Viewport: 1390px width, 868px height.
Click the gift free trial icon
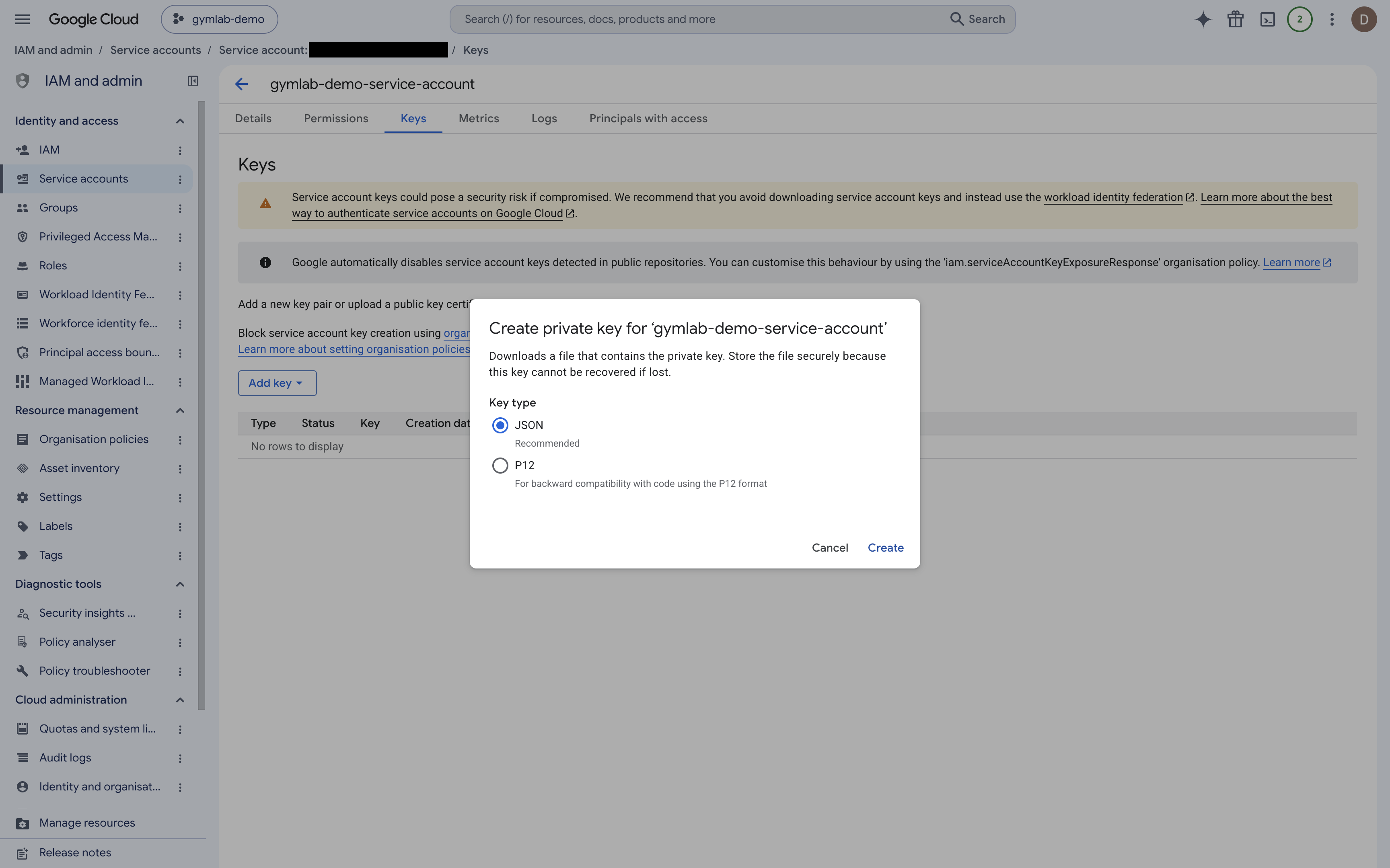[x=1235, y=19]
